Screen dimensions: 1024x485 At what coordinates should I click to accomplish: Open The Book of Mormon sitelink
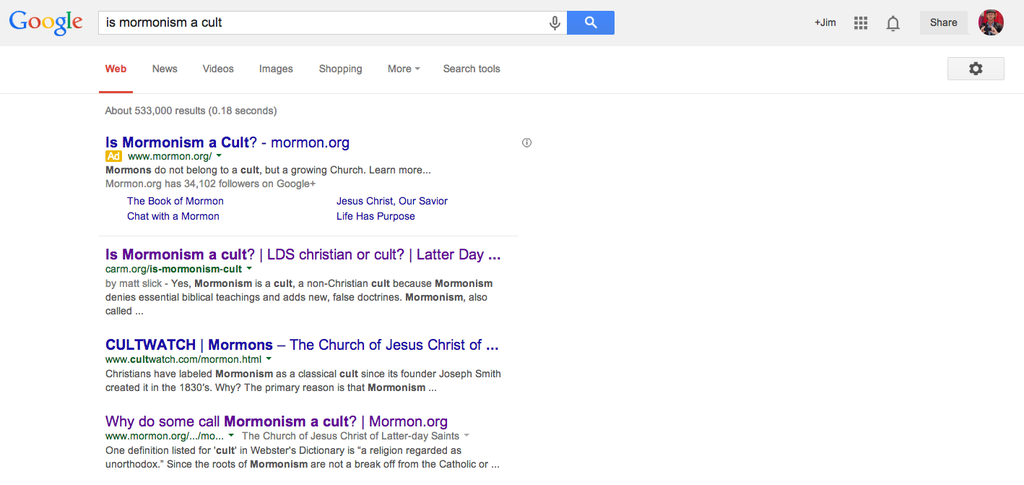click(175, 201)
